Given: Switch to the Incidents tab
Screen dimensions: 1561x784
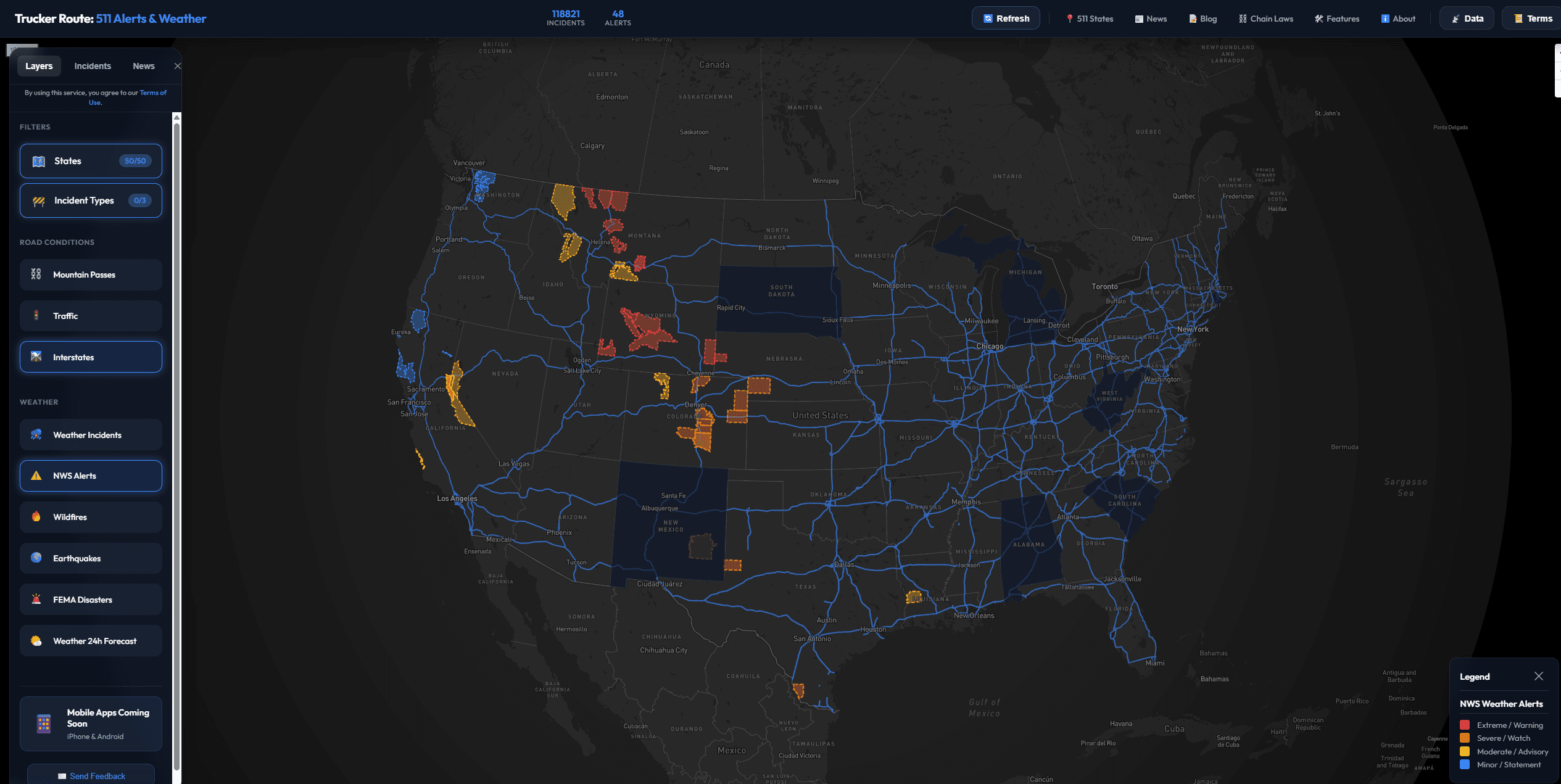Looking at the screenshot, I should click(x=93, y=66).
